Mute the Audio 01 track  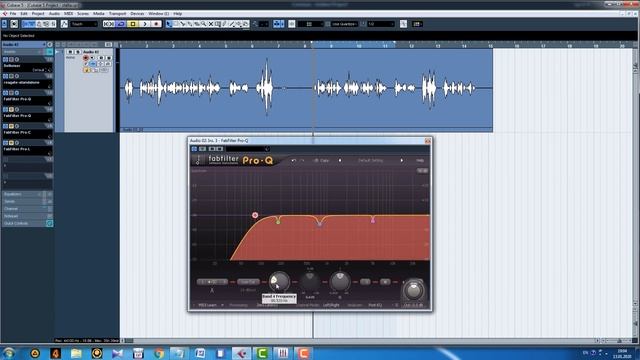pyautogui.click(x=70, y=52)
